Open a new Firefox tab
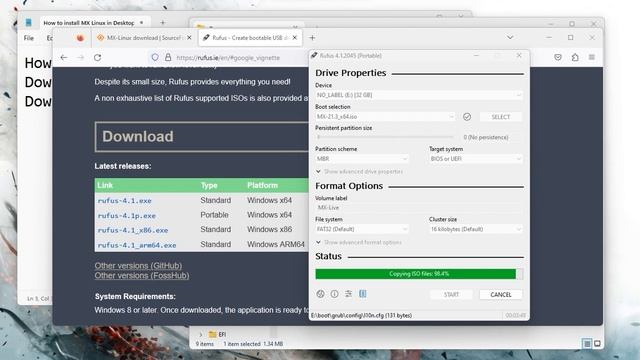Image resolution: width=640 pixels, height=360 pixels. coord(312,38)
